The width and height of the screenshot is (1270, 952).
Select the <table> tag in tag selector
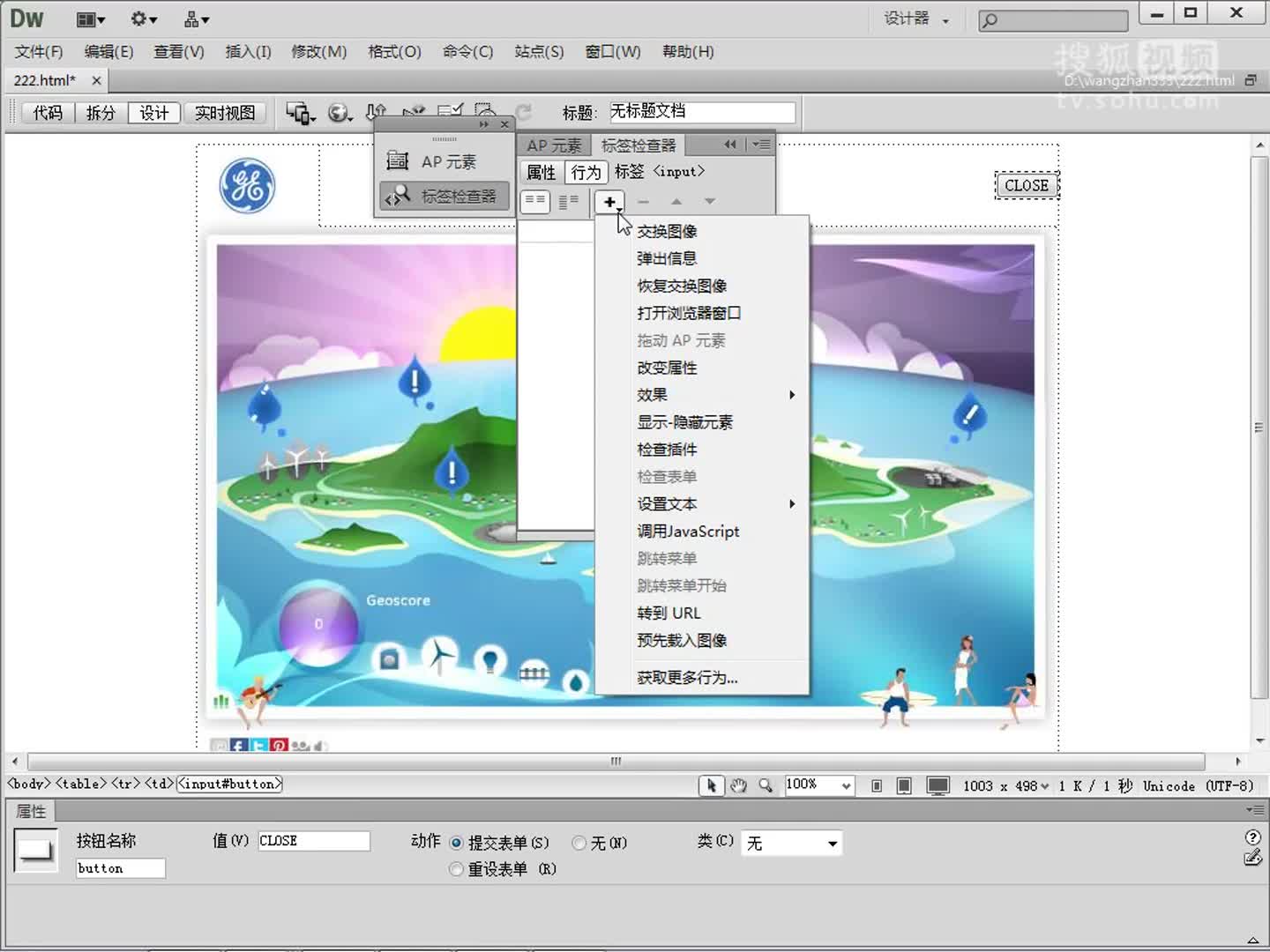pos(81,784)
